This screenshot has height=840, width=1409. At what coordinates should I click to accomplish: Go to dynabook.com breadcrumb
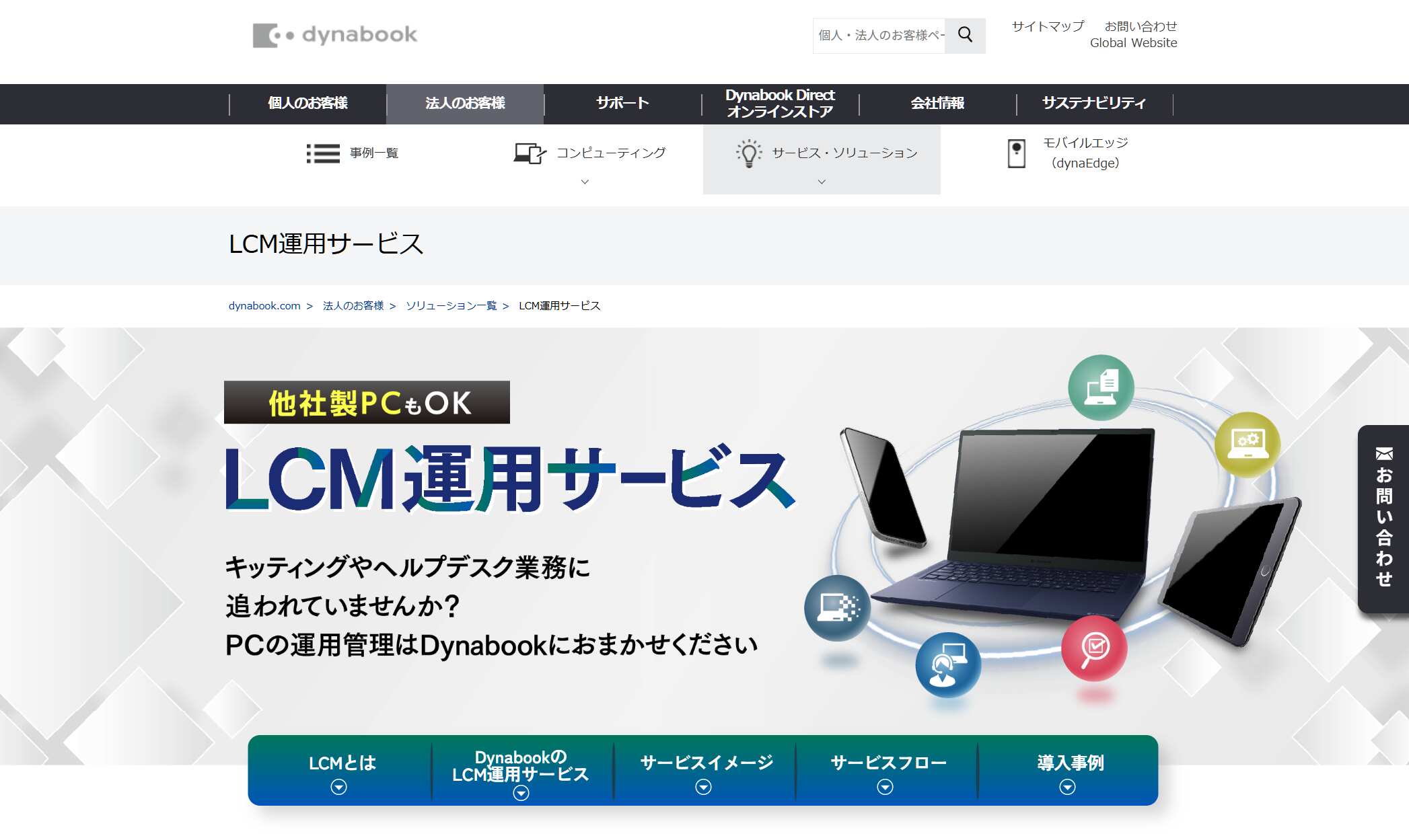264,306
